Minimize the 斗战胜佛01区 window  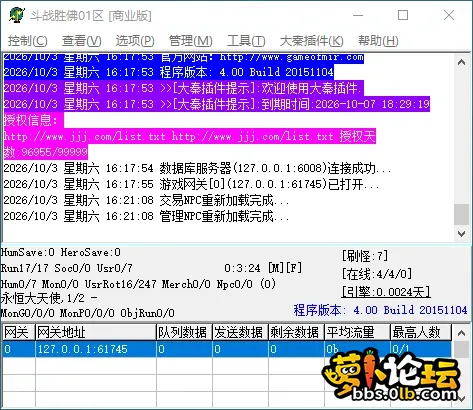pyautogui.click(x=358, y=15)
